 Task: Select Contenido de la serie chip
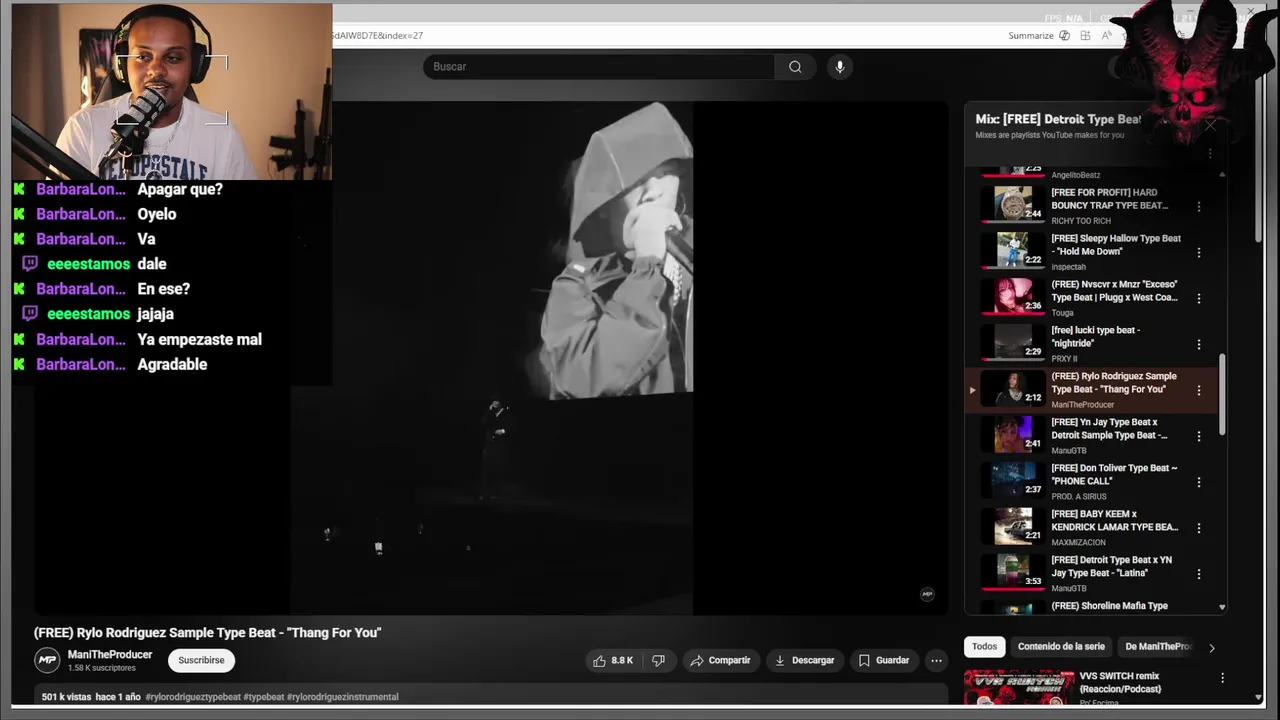point(1061,647)
